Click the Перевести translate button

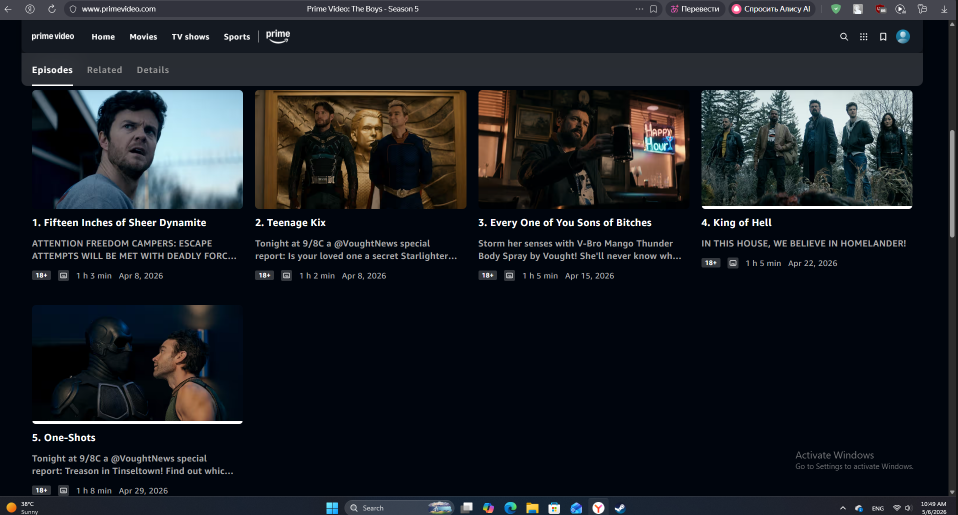(x=695, y=9)
